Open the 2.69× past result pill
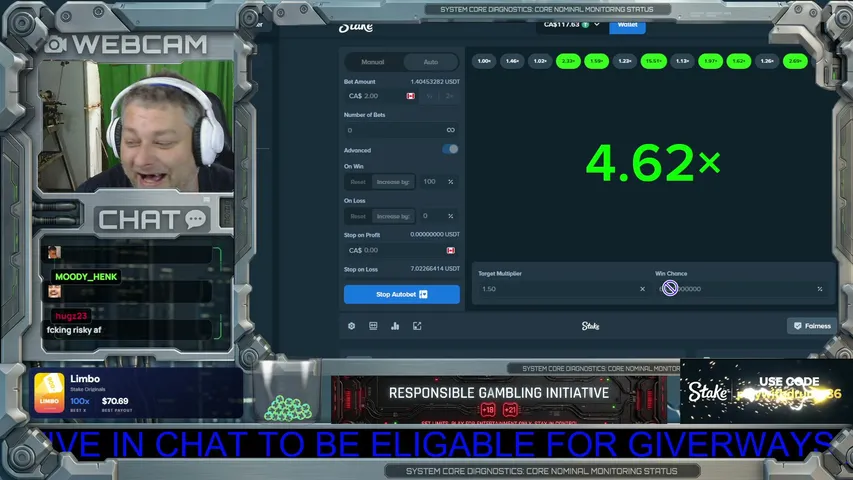The image size is (853, 480). pos(795,61)
